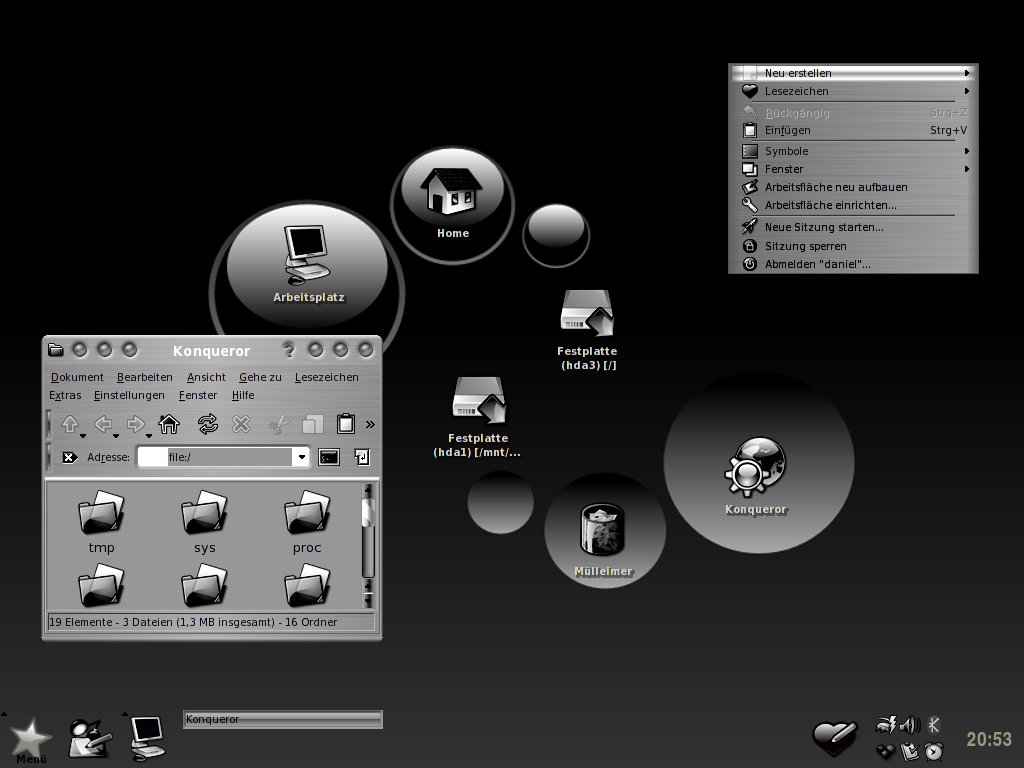Image resolution: width=1024 pixels, height=768 pixels.
Task: Expand the Up button history arrow
Action: [x=83, y=436]
